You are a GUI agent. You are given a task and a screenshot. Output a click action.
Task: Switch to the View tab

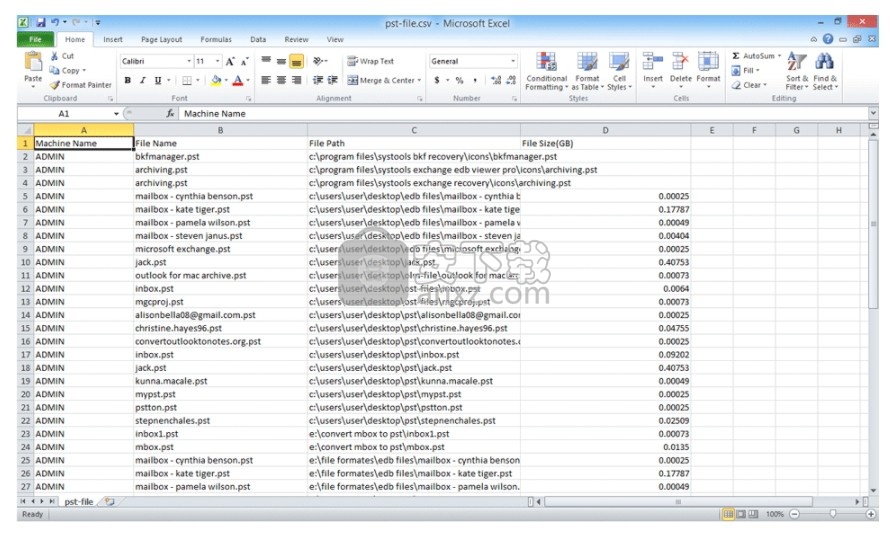click(335, 39)
